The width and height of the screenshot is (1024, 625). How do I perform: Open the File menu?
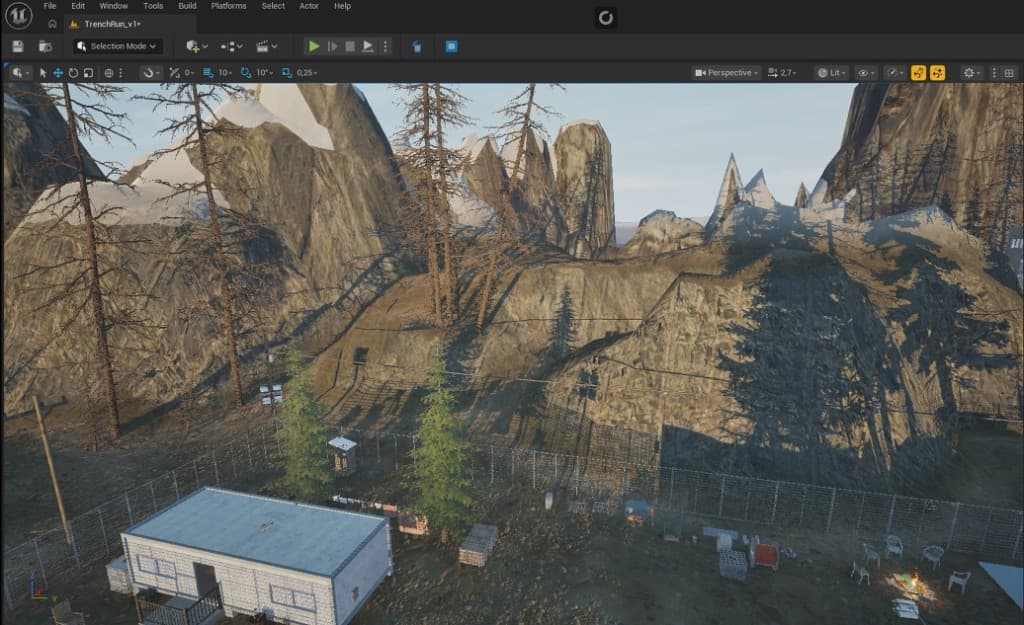(50, 6)
